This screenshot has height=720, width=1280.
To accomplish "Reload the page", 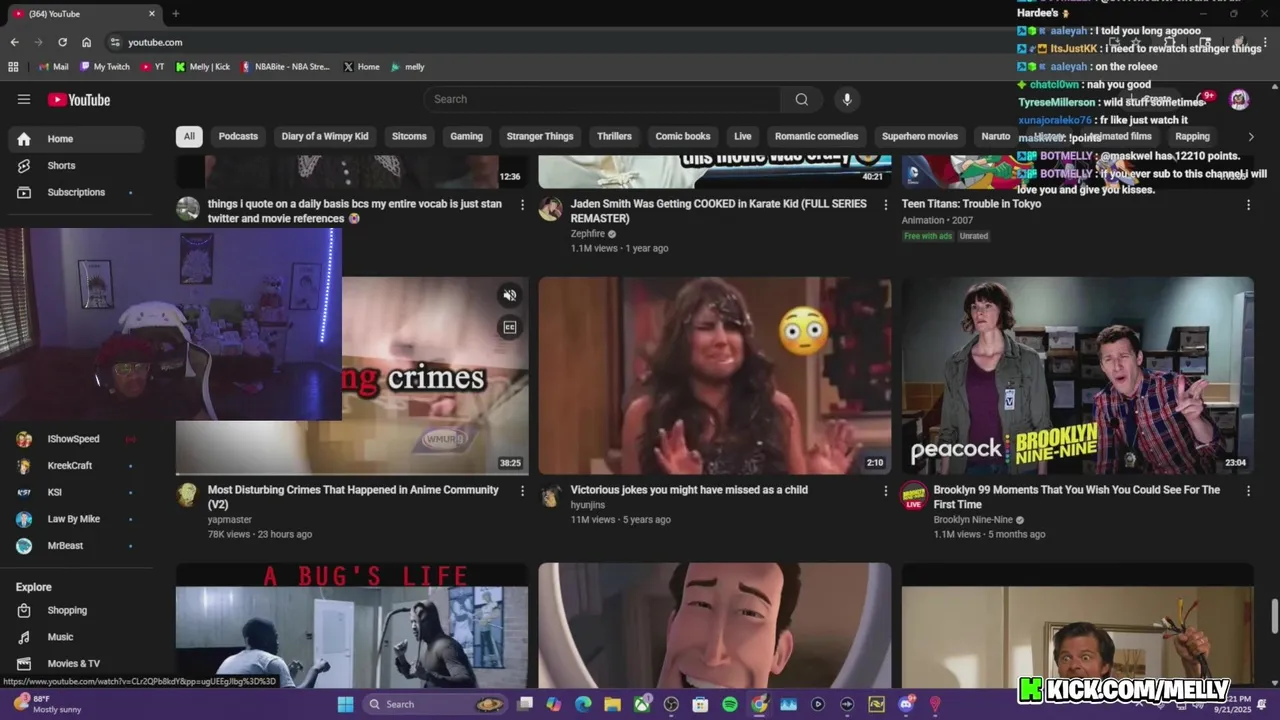I will coord(62,42).
